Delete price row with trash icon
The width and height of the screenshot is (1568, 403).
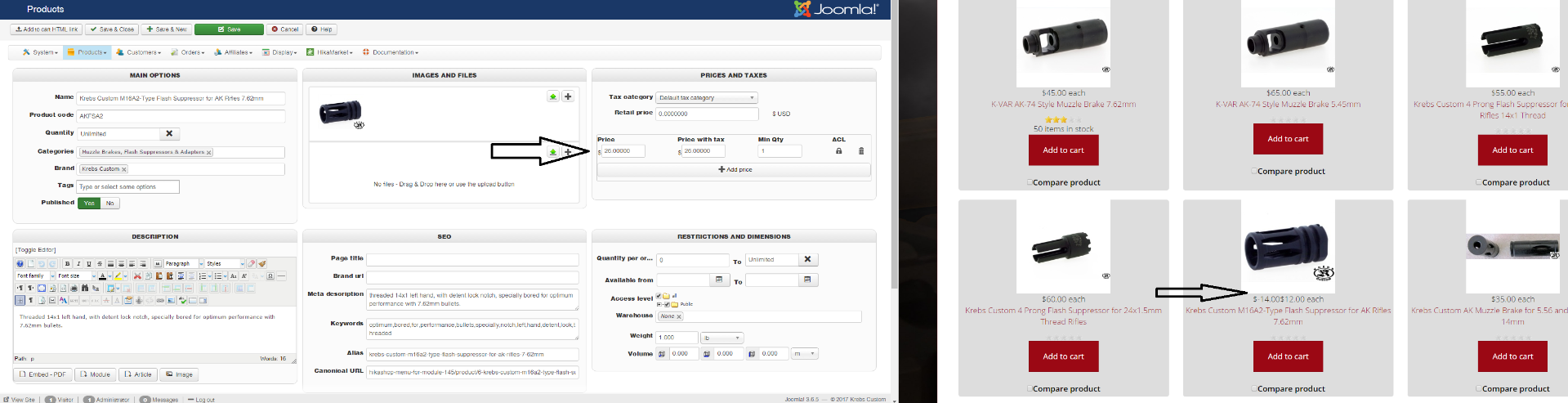click(861, 151)
